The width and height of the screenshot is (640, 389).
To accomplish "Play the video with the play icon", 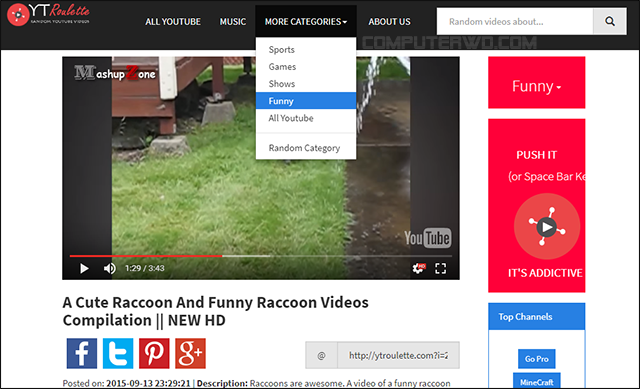I will coord(84,268).
